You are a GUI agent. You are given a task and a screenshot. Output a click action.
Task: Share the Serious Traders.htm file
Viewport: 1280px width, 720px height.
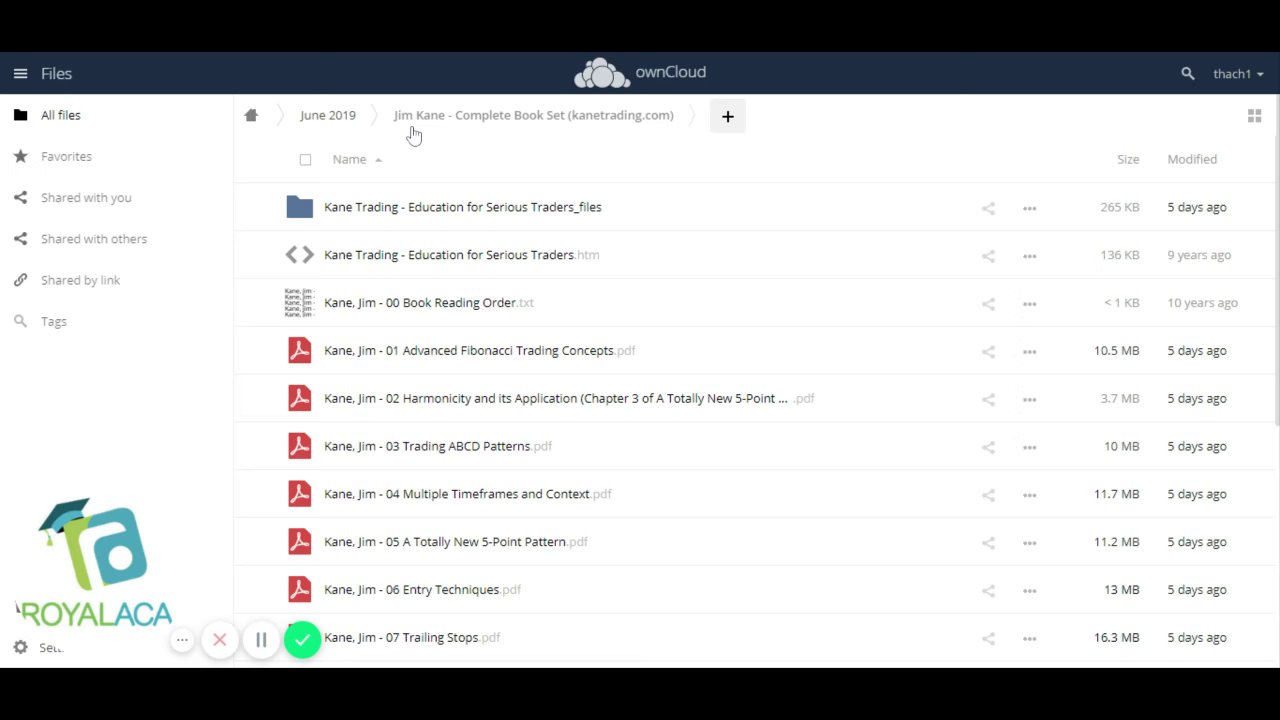coord(988,256)
